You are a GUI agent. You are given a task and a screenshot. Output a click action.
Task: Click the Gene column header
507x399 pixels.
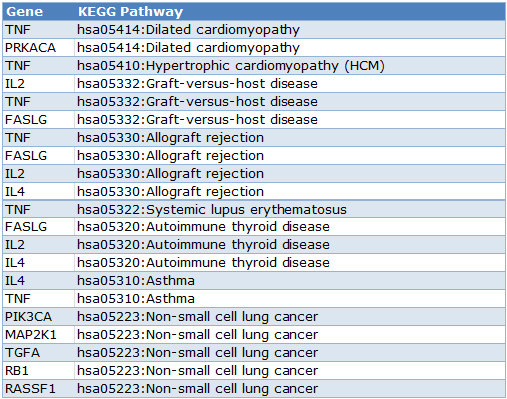[39, 12]
